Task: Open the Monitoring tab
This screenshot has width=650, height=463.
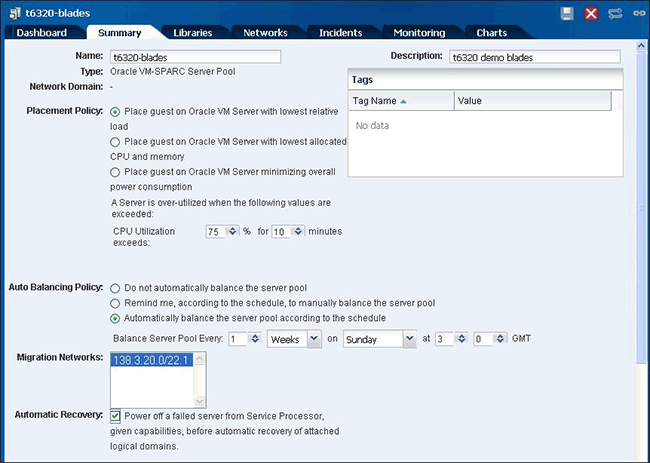Action: 419,33
